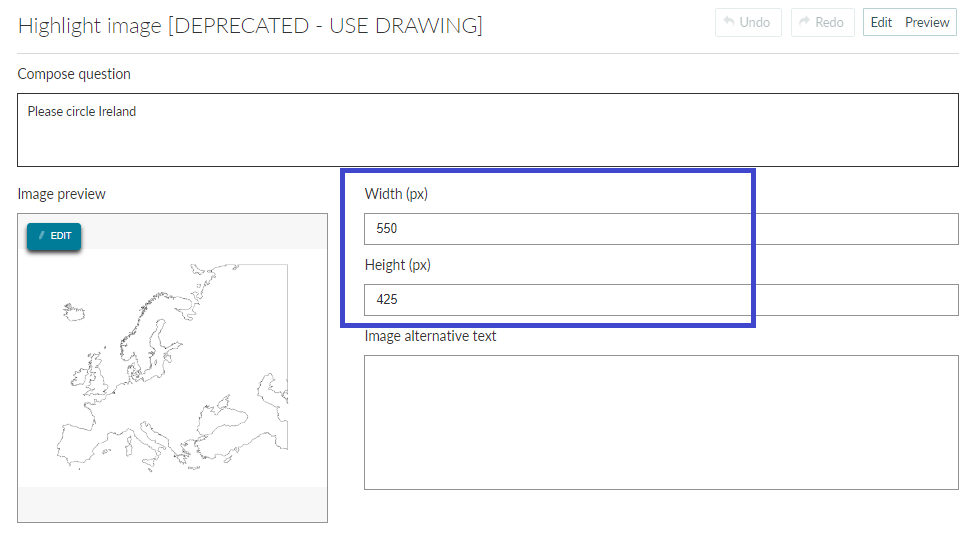Select the Height (px) input field
Image resolution: width=974 pixels, height=533 pixels.
tap(661, 299)
